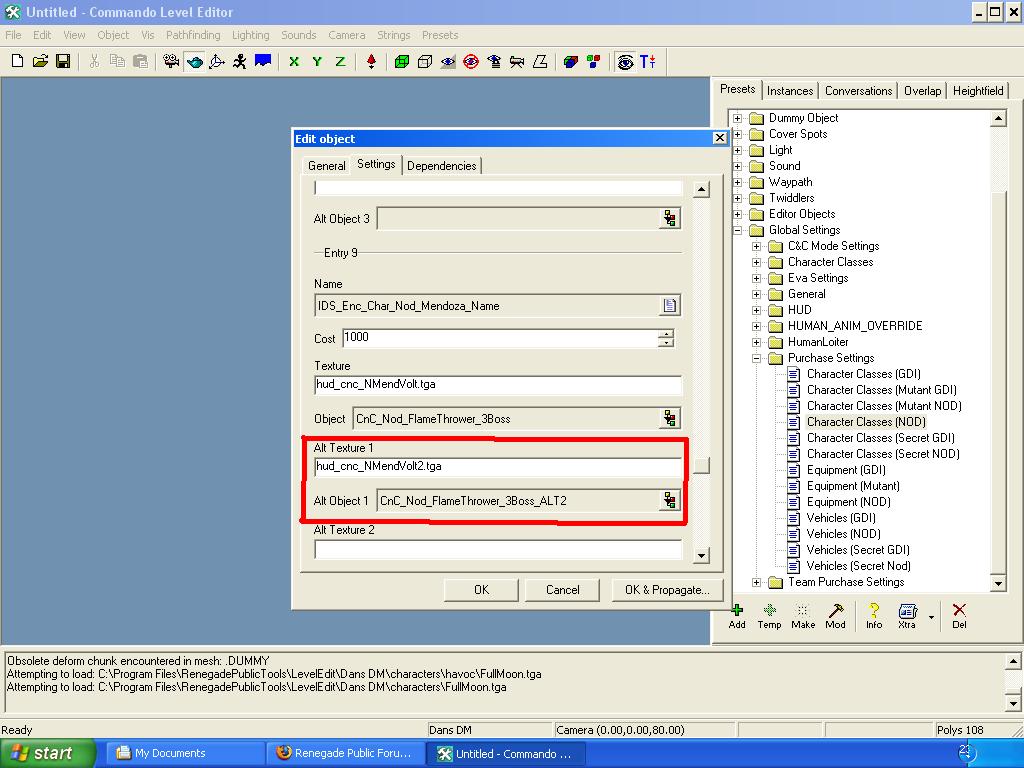
Task: Click the Del red X preset icon
Action: pyautogui.click(x=959, y=611)
